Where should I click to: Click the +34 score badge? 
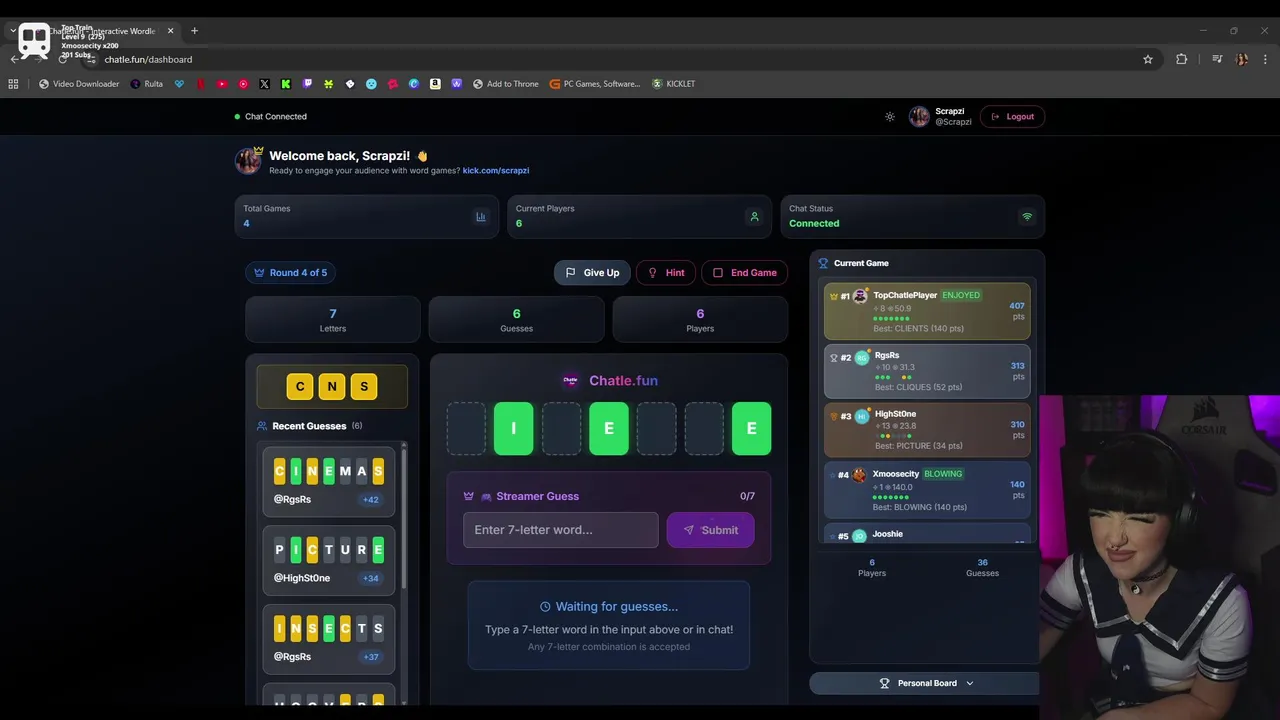click(x=370, y=578)
